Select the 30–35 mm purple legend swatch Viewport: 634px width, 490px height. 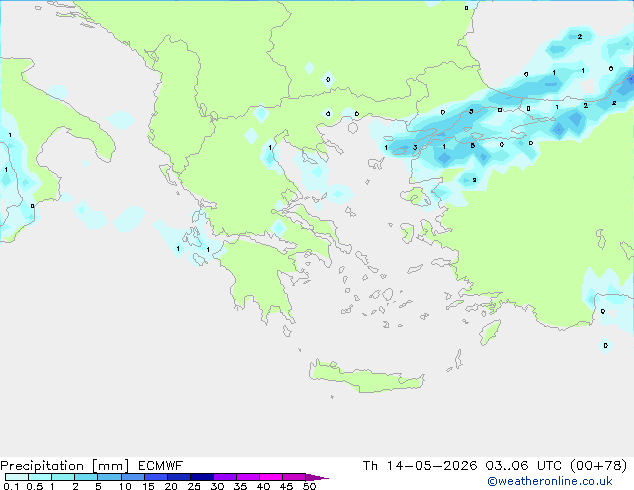click(224, 477)
